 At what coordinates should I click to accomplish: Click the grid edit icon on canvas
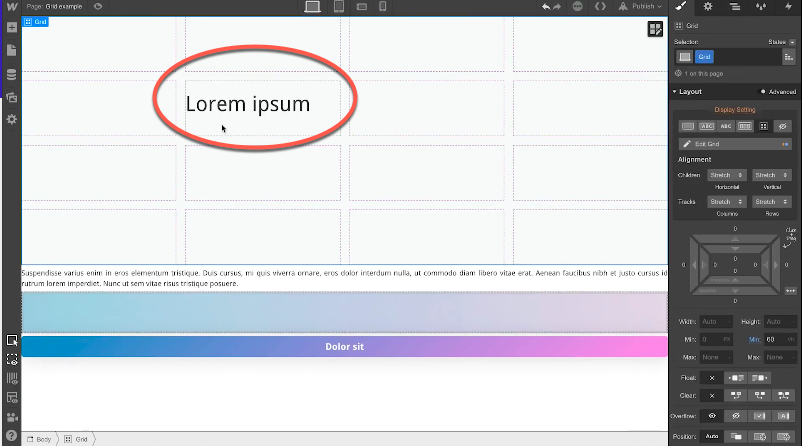tap(654, 29)
